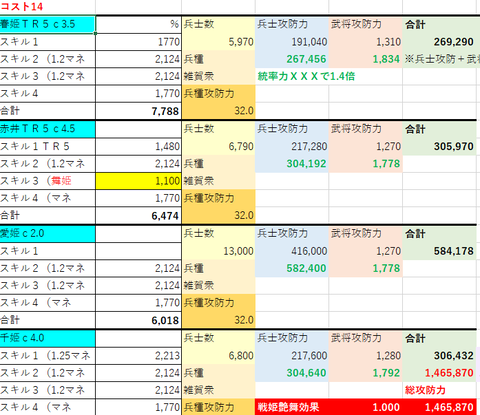
Task: Select the 191,040 cell
Action: (x=292, y=42)
